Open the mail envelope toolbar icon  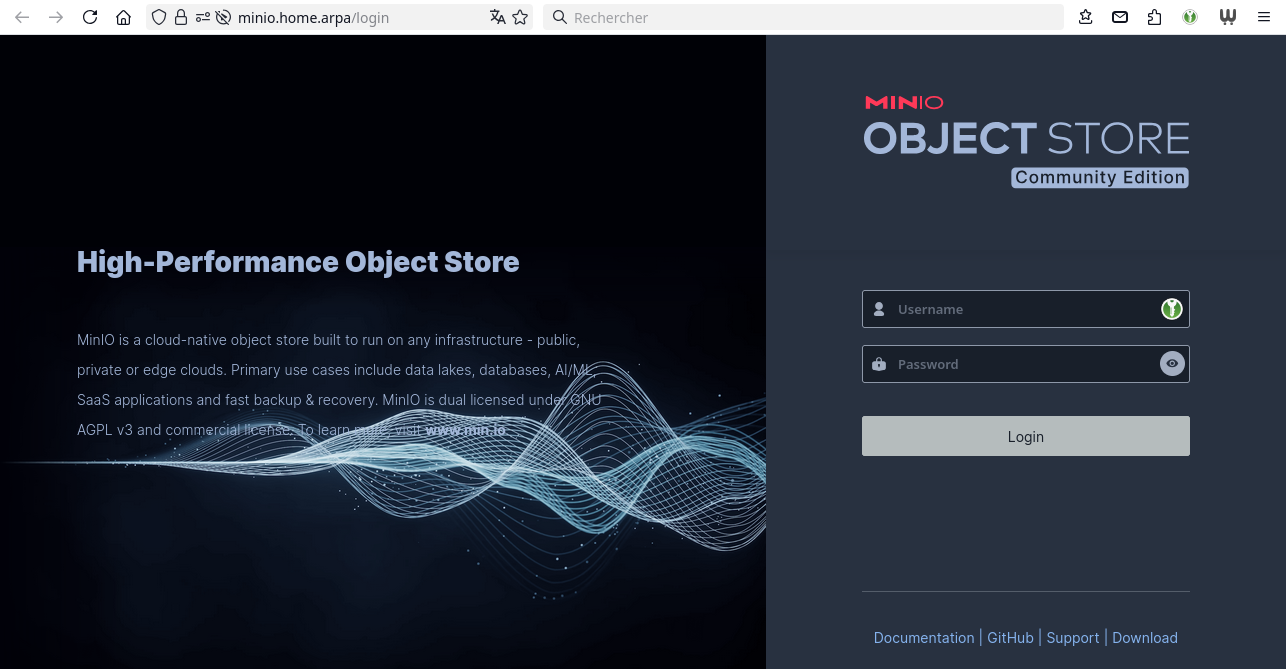[x=1120, y=17]
